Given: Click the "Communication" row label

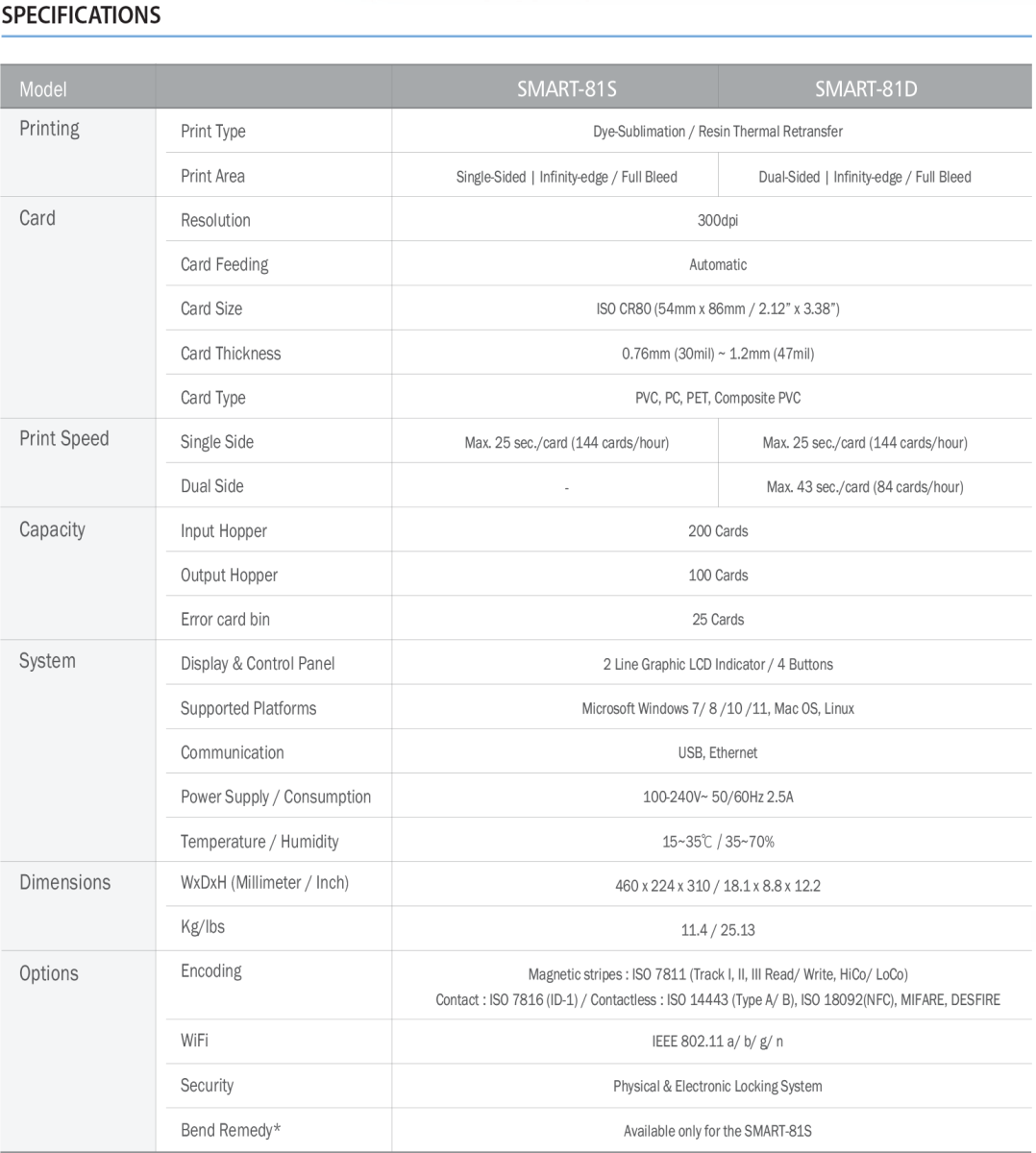Looking at the screenshot, I should pos(232,753).
